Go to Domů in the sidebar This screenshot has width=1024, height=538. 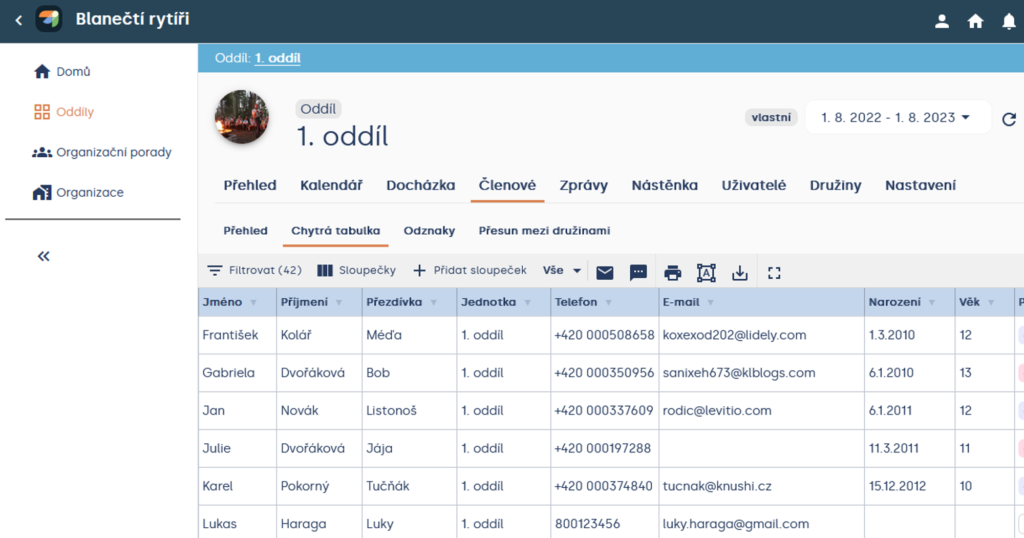tap(62, 72)
